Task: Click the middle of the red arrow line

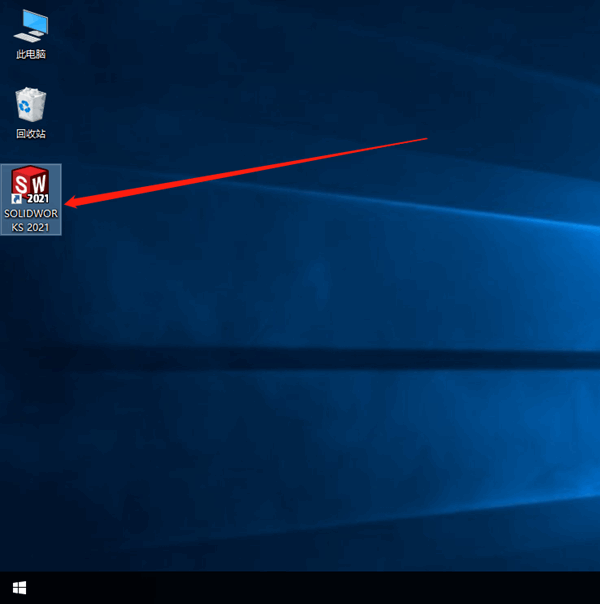Action: tap(250, 169)
